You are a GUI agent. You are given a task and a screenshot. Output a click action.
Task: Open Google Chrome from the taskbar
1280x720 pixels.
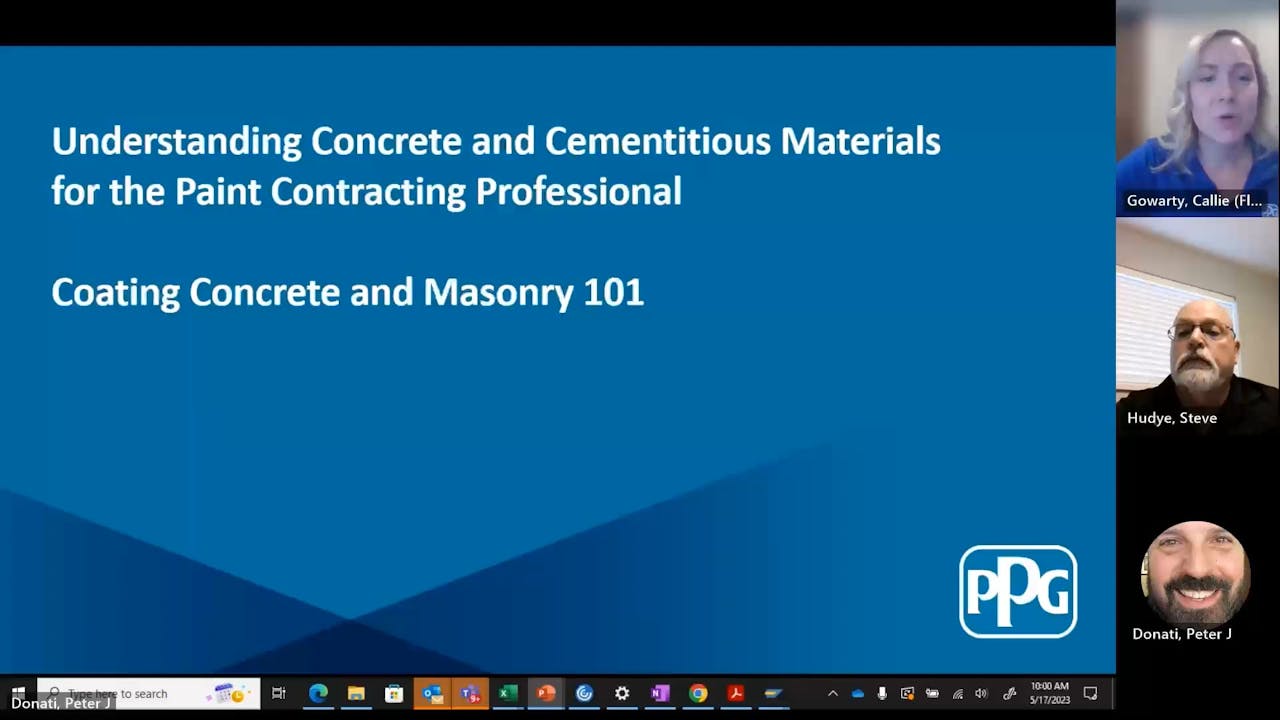[x=697, y=693]
